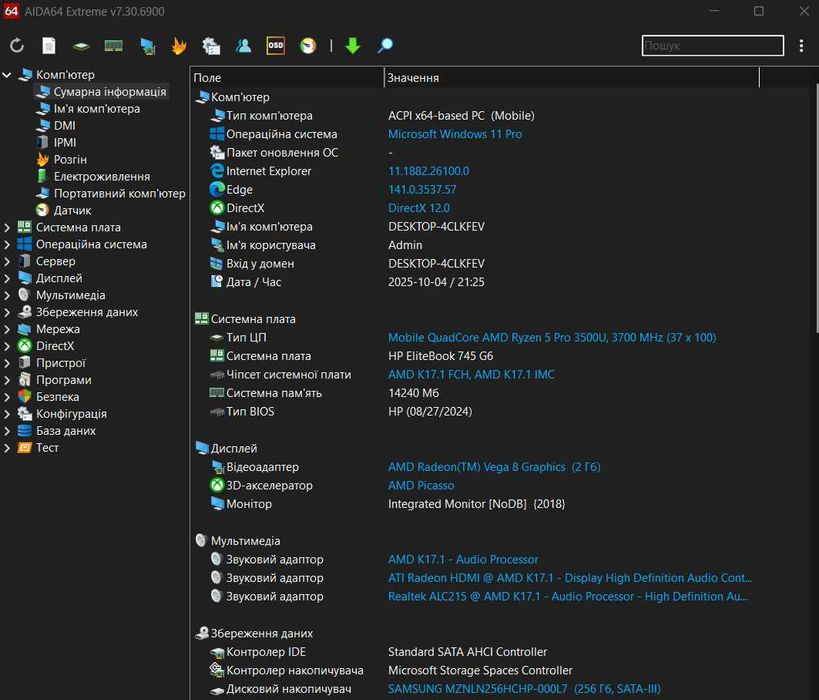Select Безпека in the left tree
The width and height of the screenshot is (819, 700).
(57, 397)
